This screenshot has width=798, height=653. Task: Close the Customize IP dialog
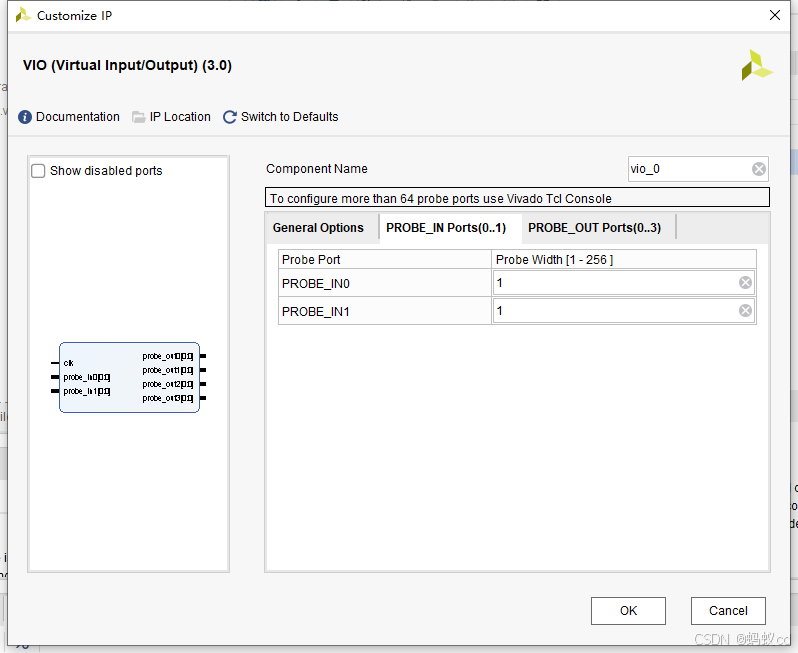point(775,15)
